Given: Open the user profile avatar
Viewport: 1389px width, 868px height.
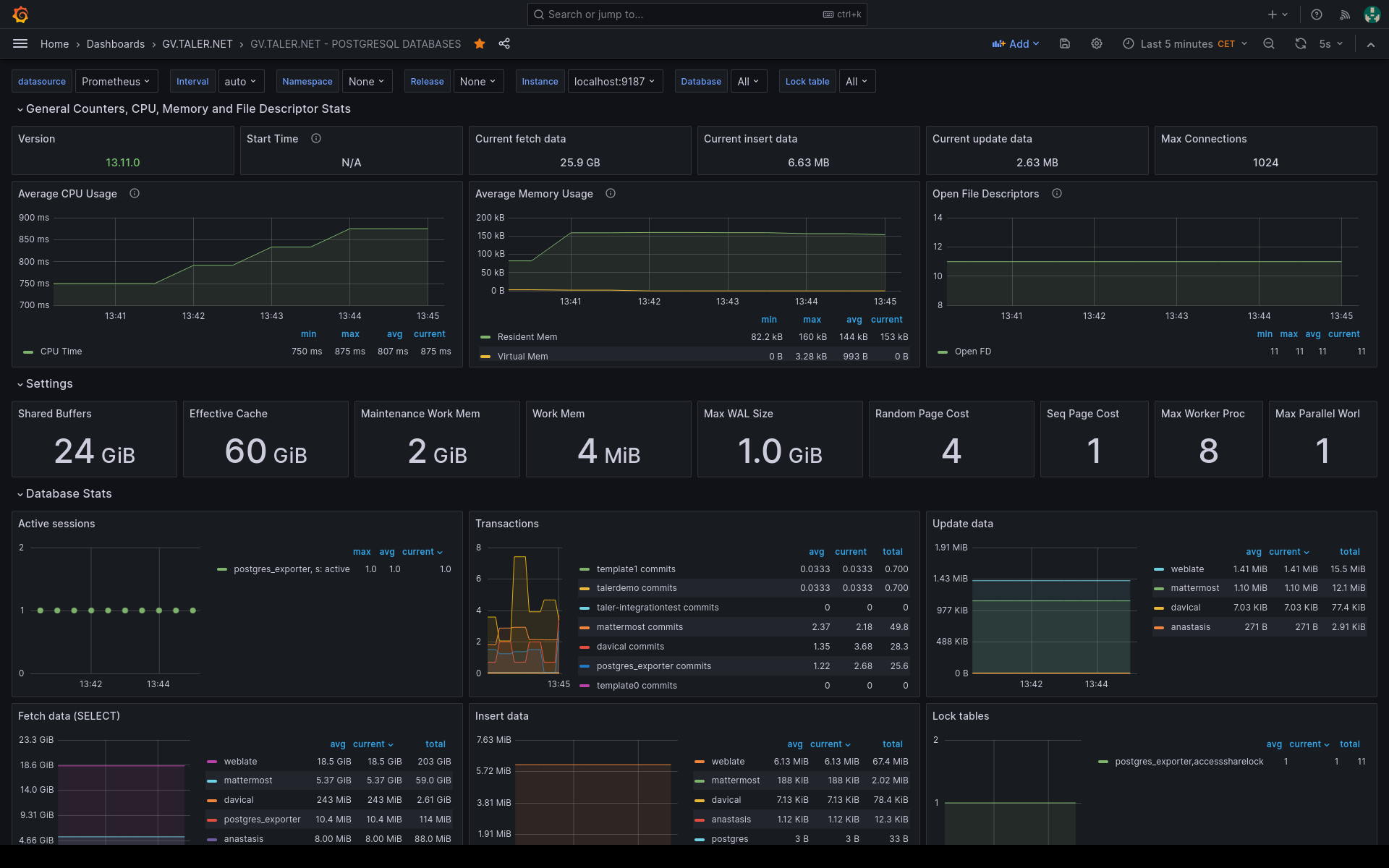Looking at the screenshot, I should [x=1372, y=14].
